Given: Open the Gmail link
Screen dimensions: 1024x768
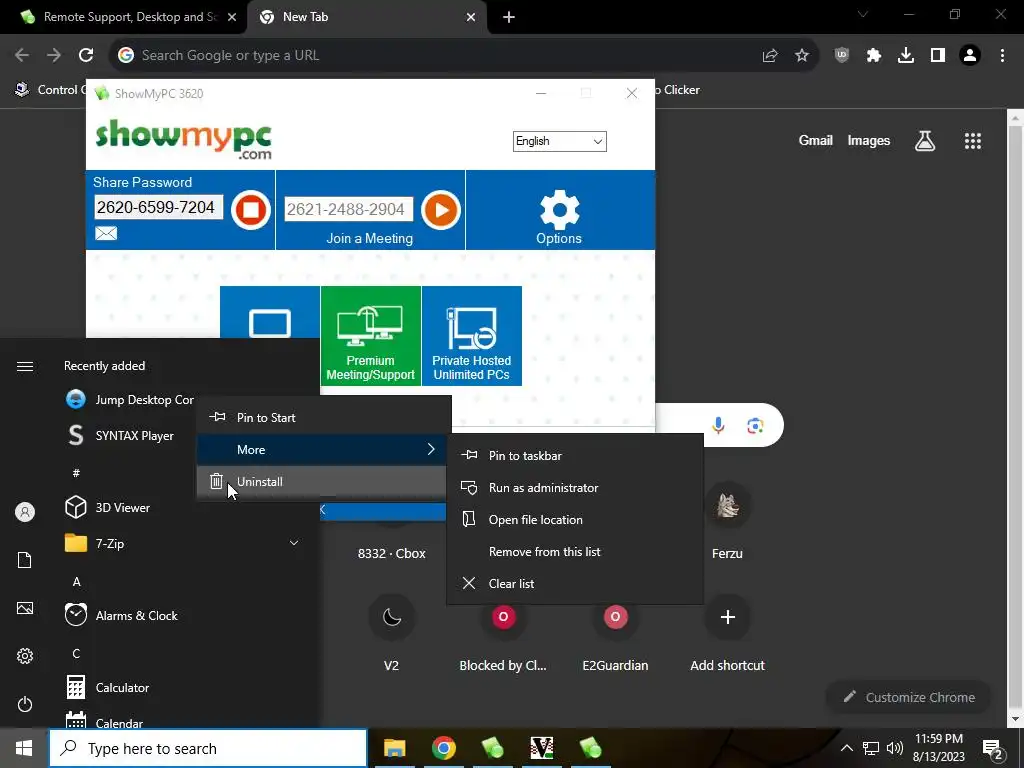Looking at the screenshot, I should click(x=816, y=140).
